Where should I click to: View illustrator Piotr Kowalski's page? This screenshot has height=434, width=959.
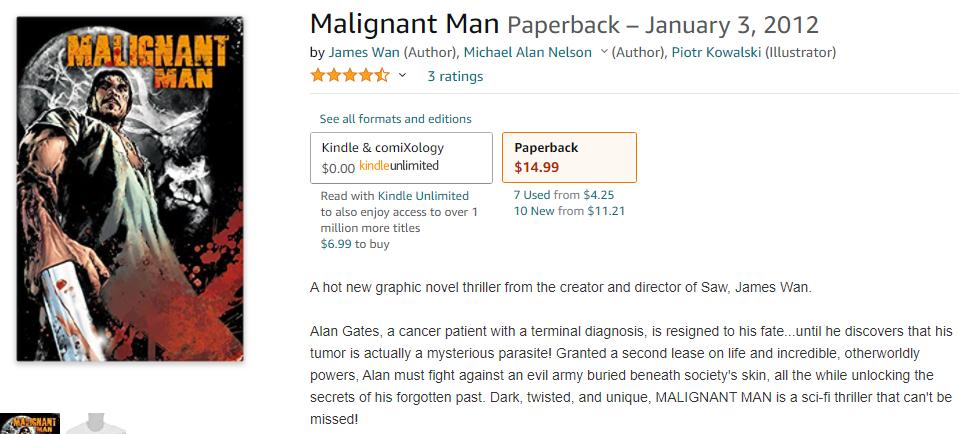(x=716, y=52)
